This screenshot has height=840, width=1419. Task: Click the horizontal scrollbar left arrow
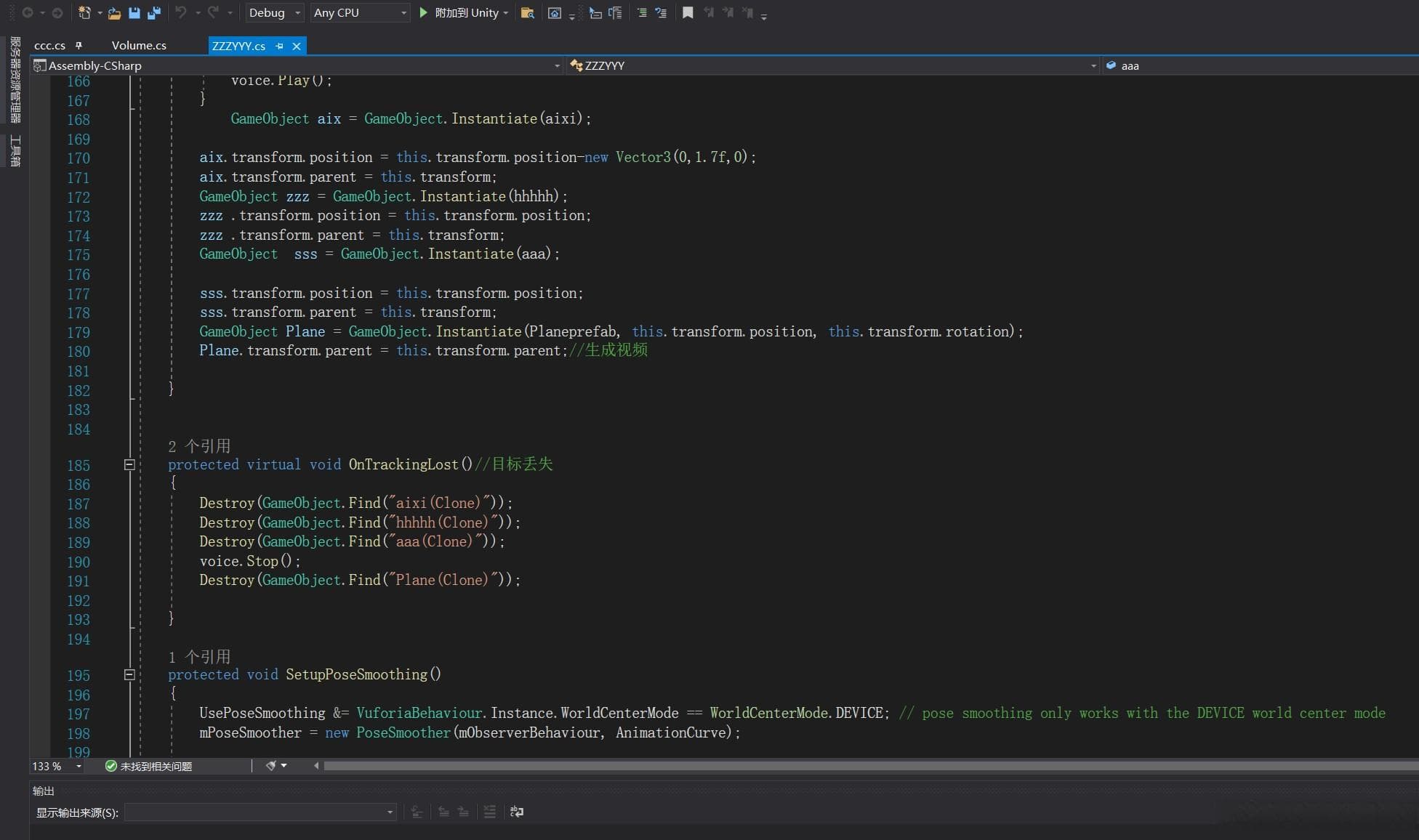[316, 765]
